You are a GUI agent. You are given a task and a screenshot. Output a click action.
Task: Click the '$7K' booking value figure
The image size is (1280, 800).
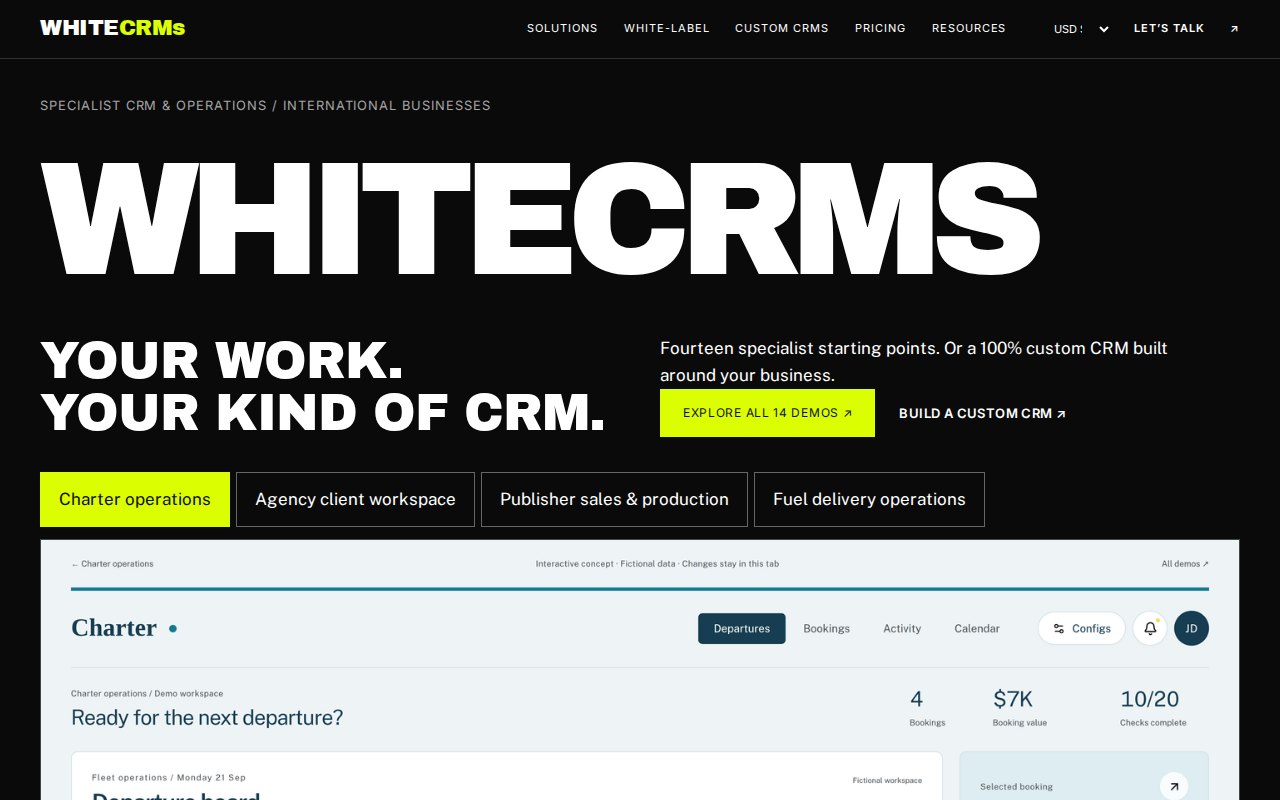pos(1013,699)
